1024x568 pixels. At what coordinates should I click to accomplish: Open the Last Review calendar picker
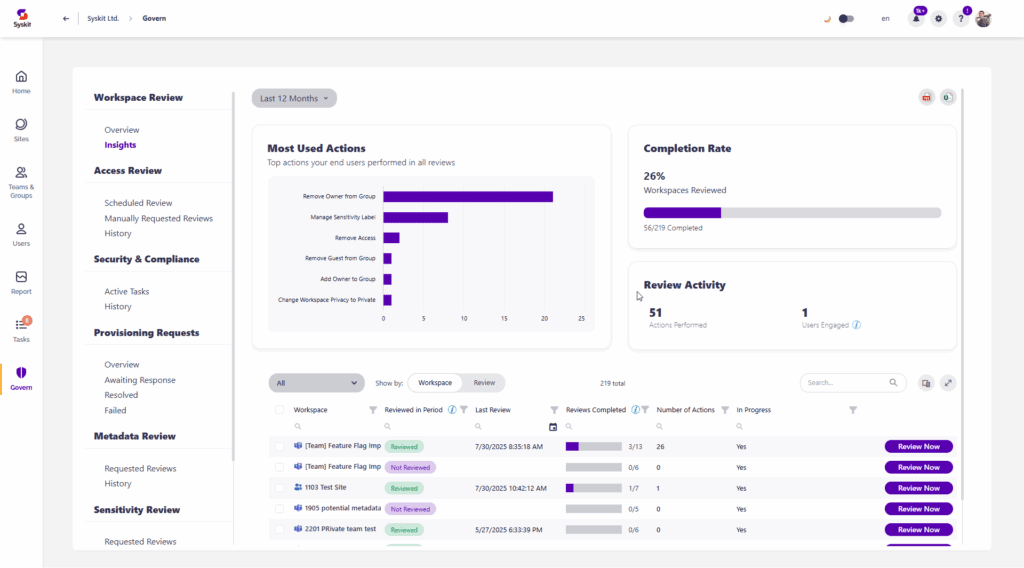(553, 427)
